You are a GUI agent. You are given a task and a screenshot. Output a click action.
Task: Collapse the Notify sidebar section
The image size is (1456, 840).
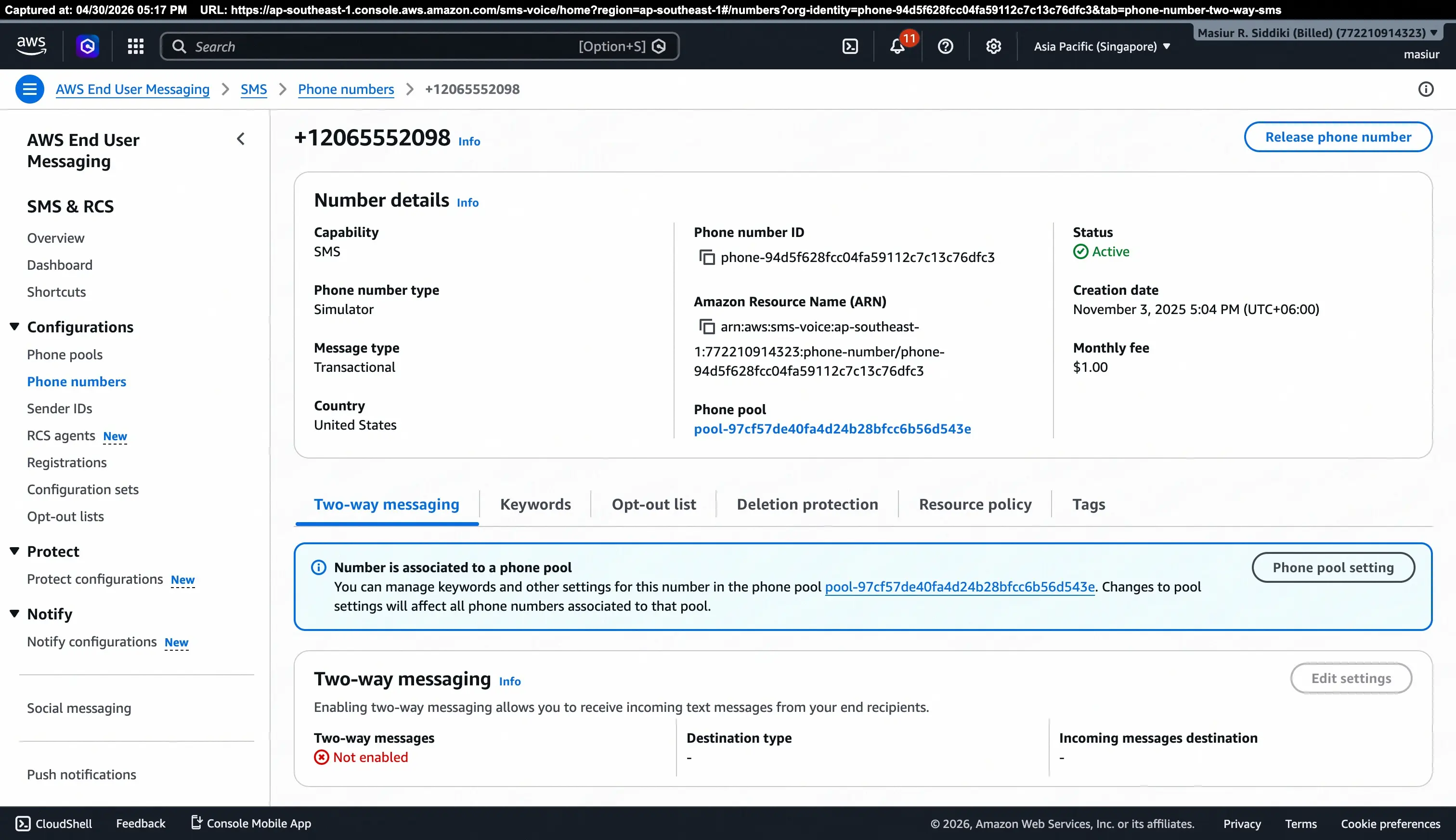(x=14, y=614)
